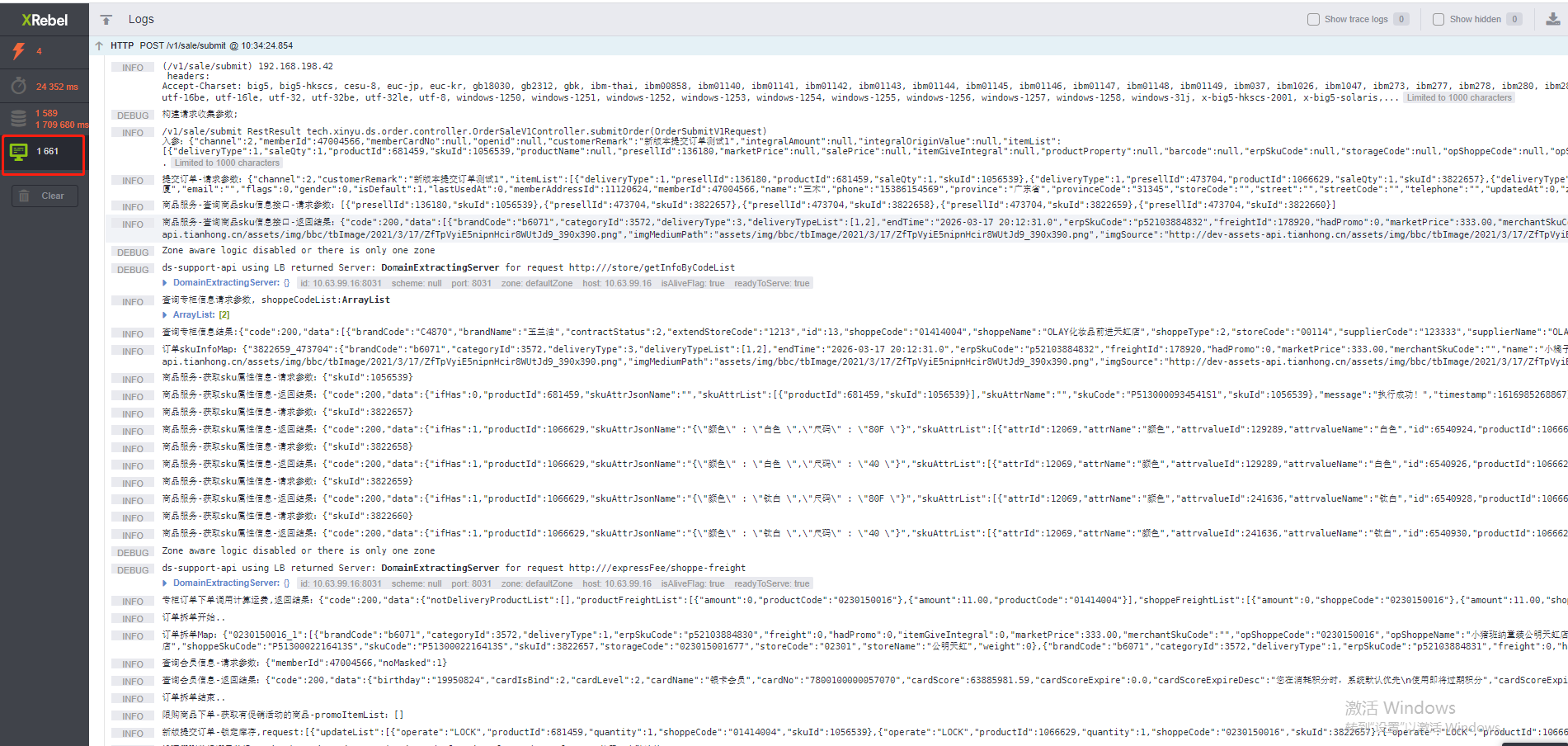Enable the Show hidden checkbox
Screen dimensions: 1568x746
tap(1439, 19)
